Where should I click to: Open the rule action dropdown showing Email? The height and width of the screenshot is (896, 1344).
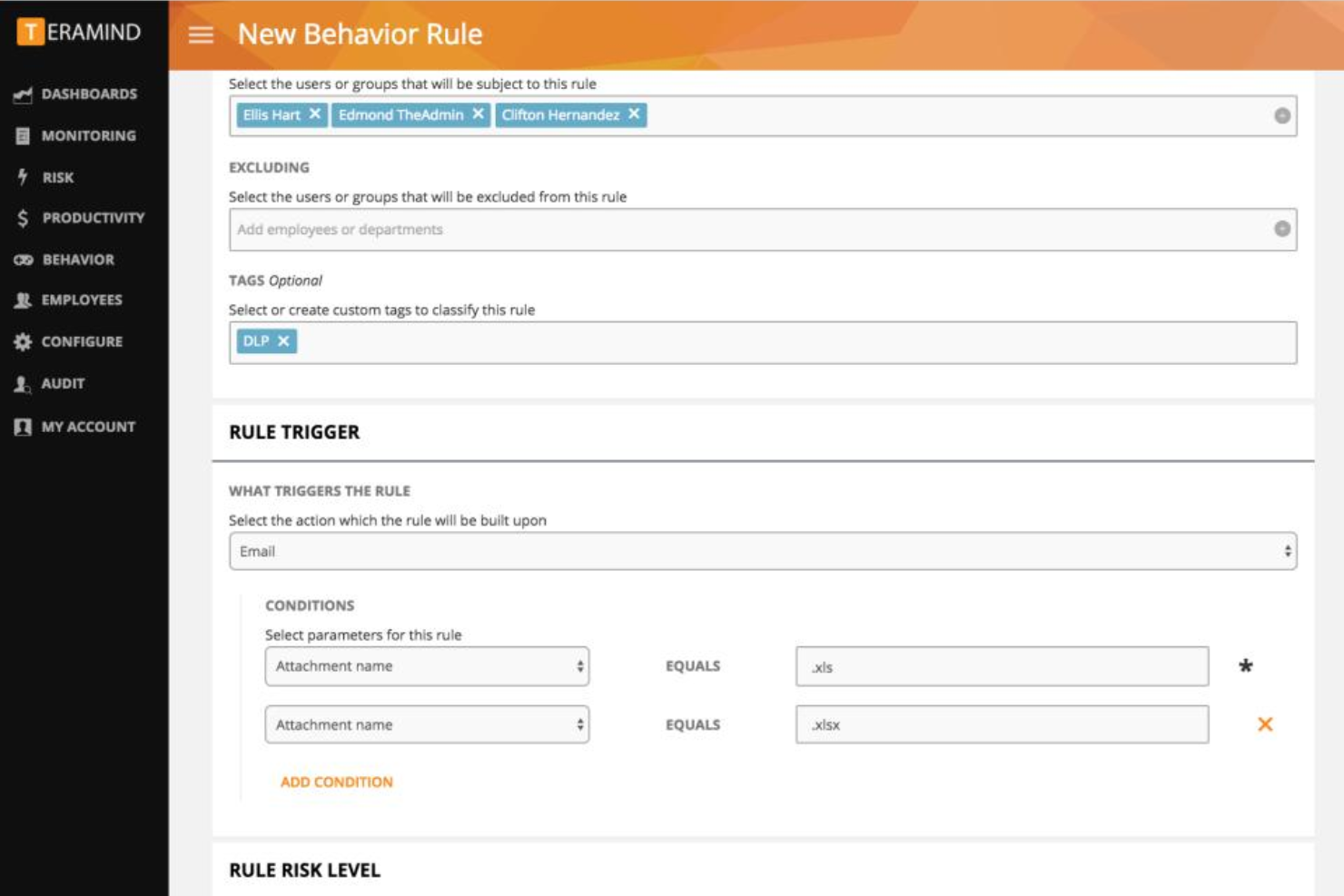point(763,549)
